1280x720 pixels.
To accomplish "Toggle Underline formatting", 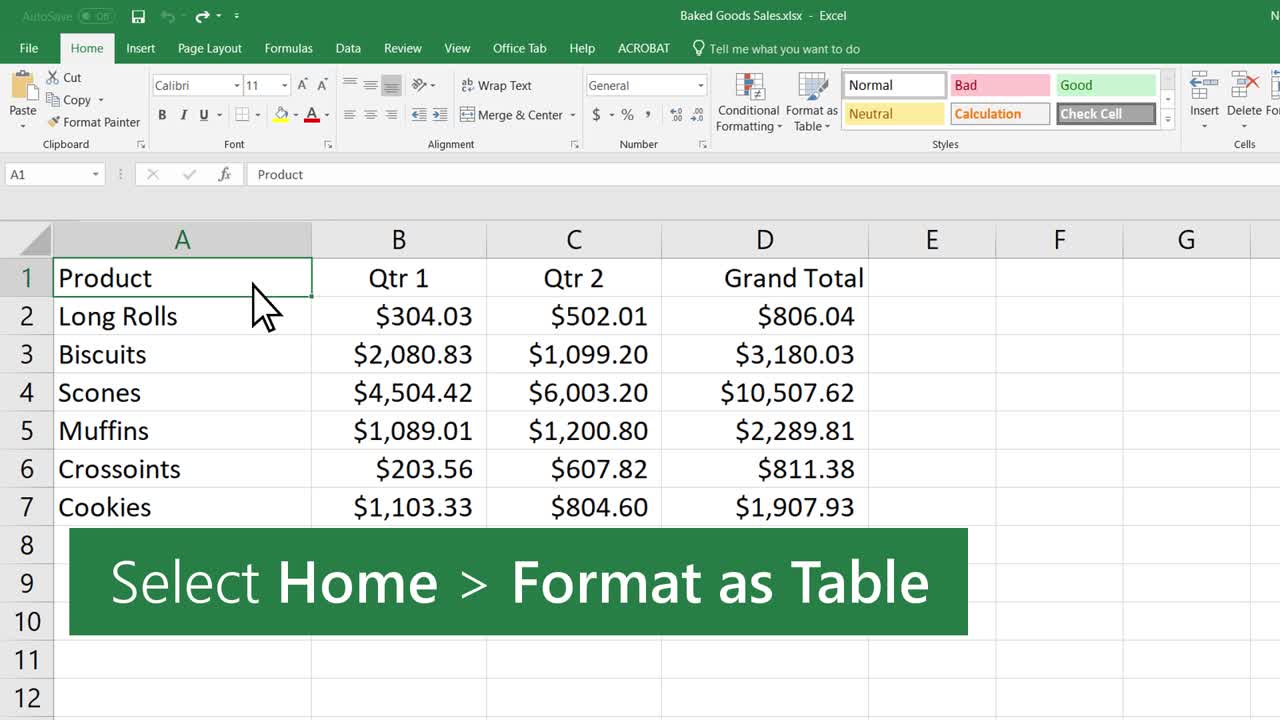I will pos(204,116).
